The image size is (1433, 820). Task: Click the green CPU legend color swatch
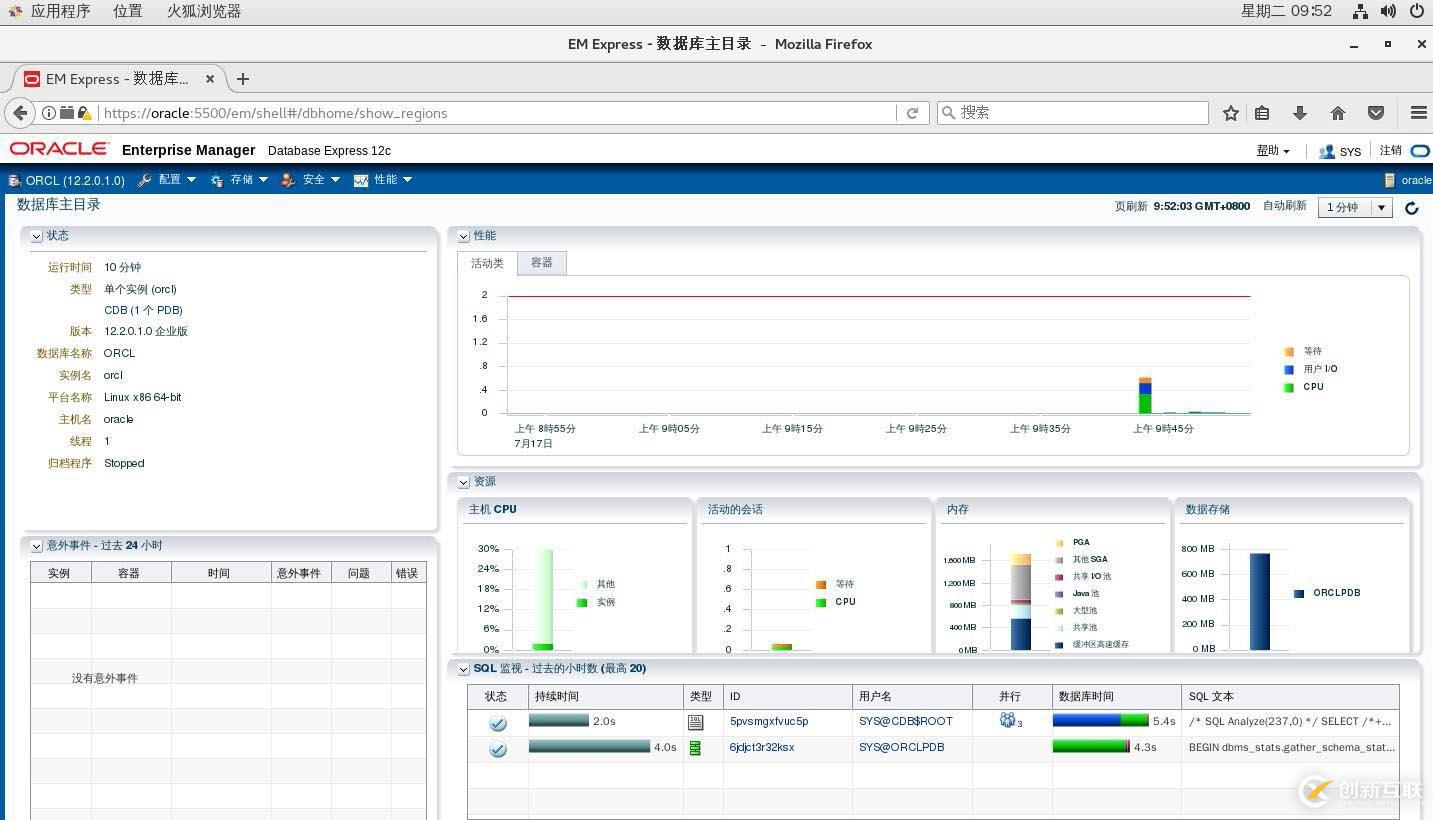[x=1289, y=387]
